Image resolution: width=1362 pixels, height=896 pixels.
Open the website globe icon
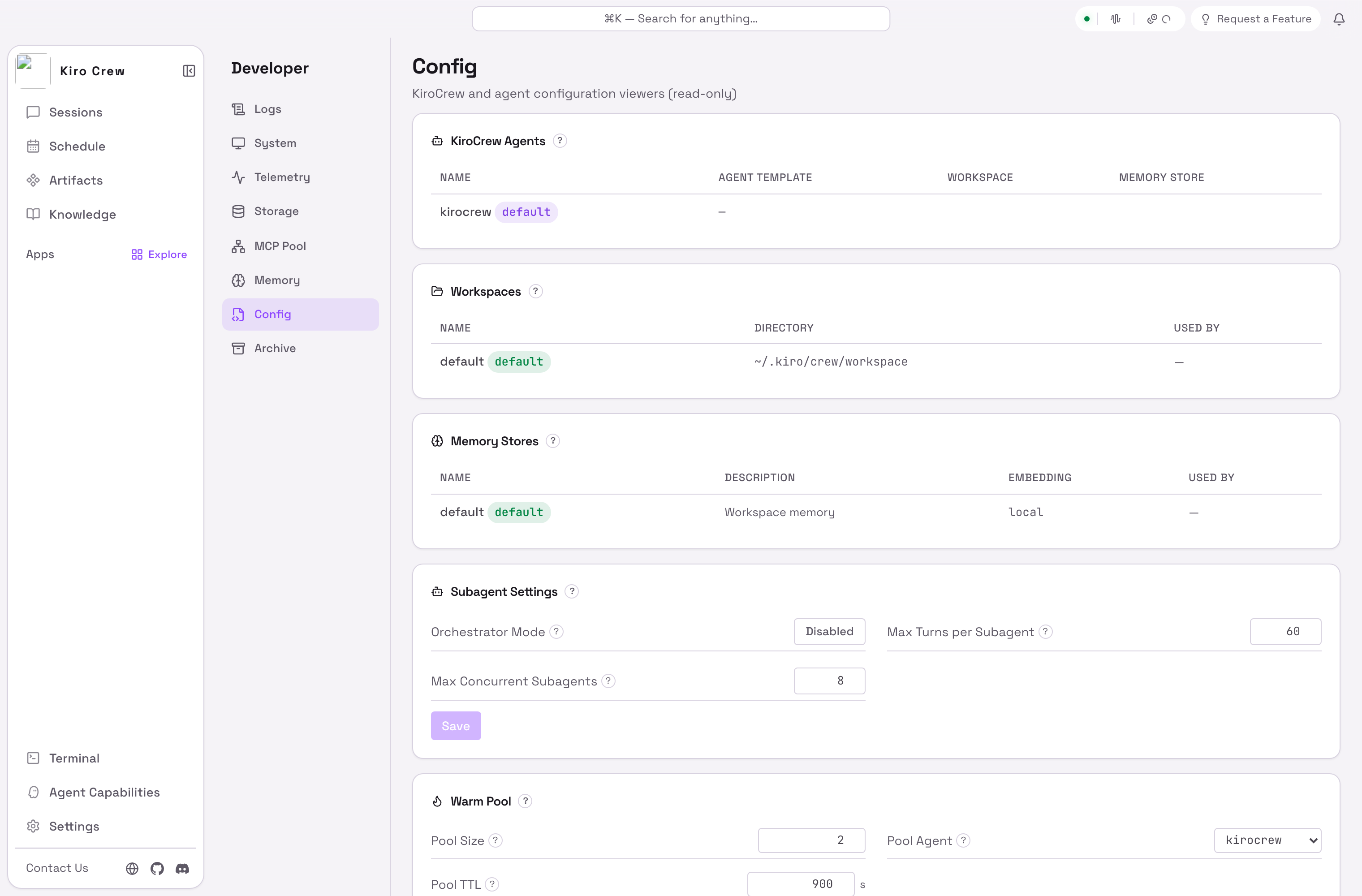point(132,868)
